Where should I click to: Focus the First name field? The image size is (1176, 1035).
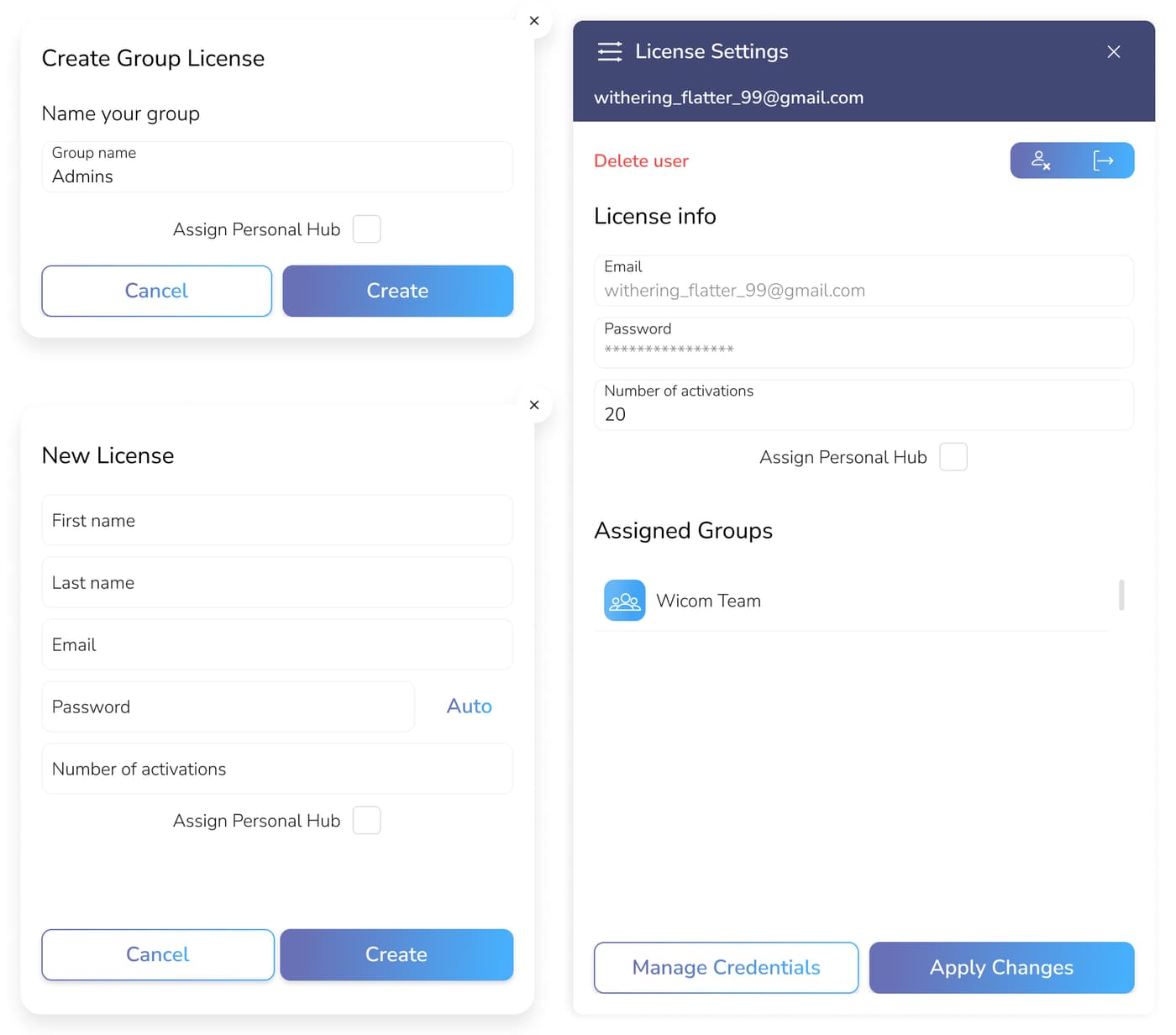(x=277, y=521)
